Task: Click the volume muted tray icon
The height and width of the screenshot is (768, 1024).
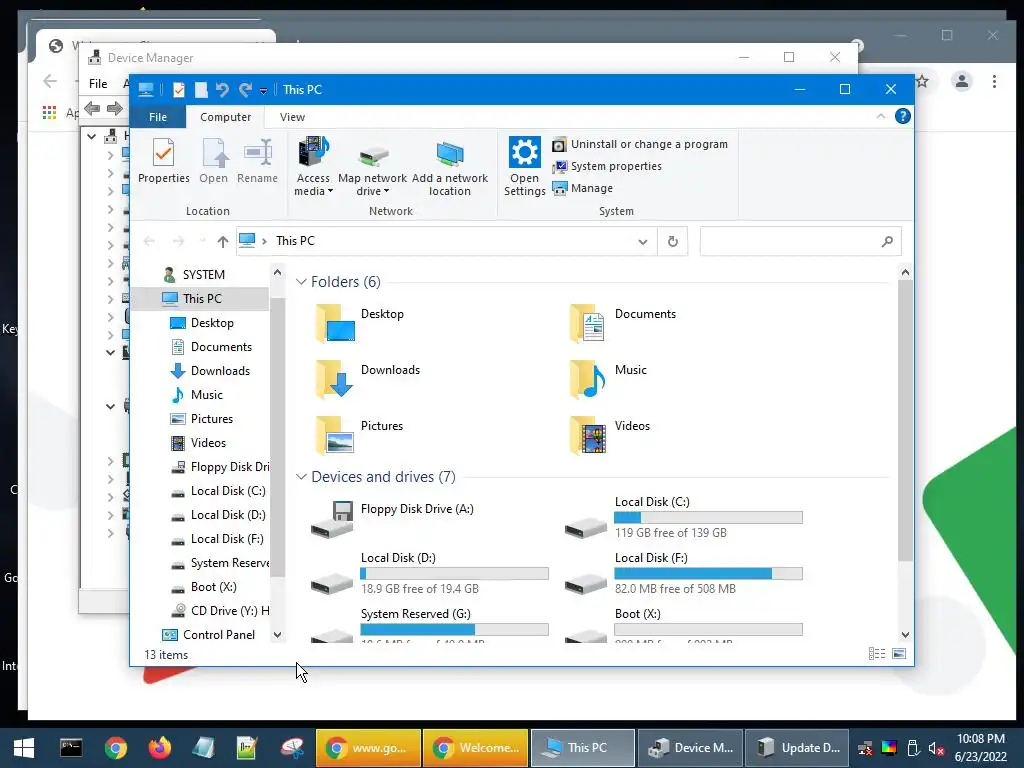Action: point(936,748)
